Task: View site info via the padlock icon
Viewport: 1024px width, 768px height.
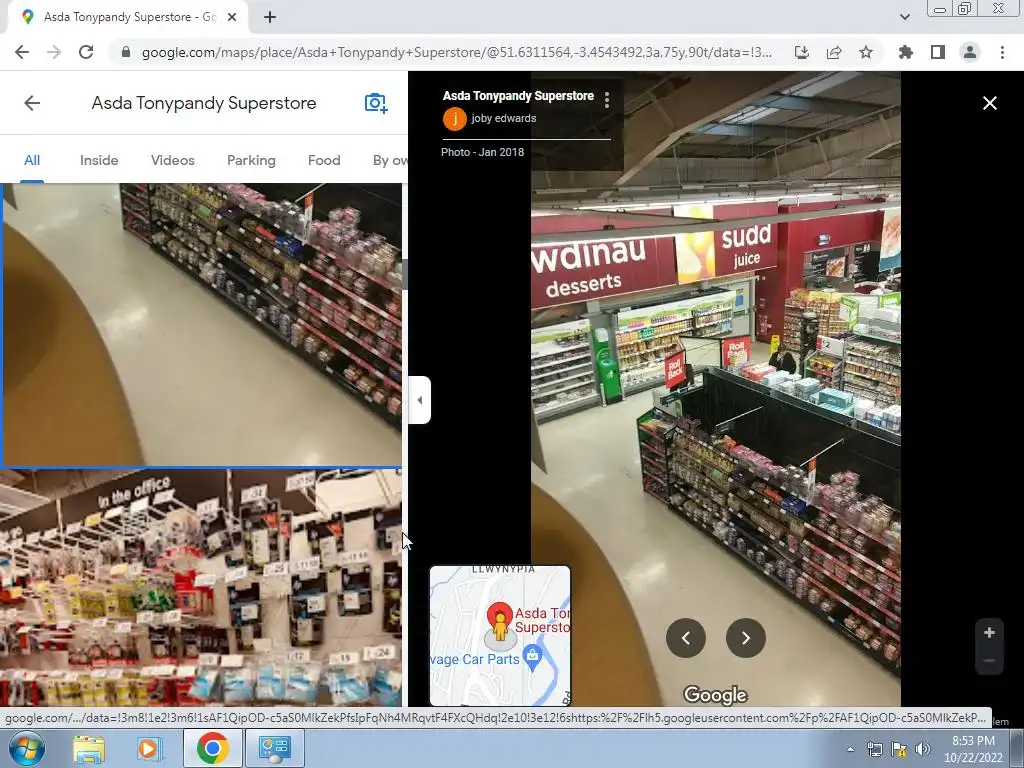Action: (x=126, y=52)
